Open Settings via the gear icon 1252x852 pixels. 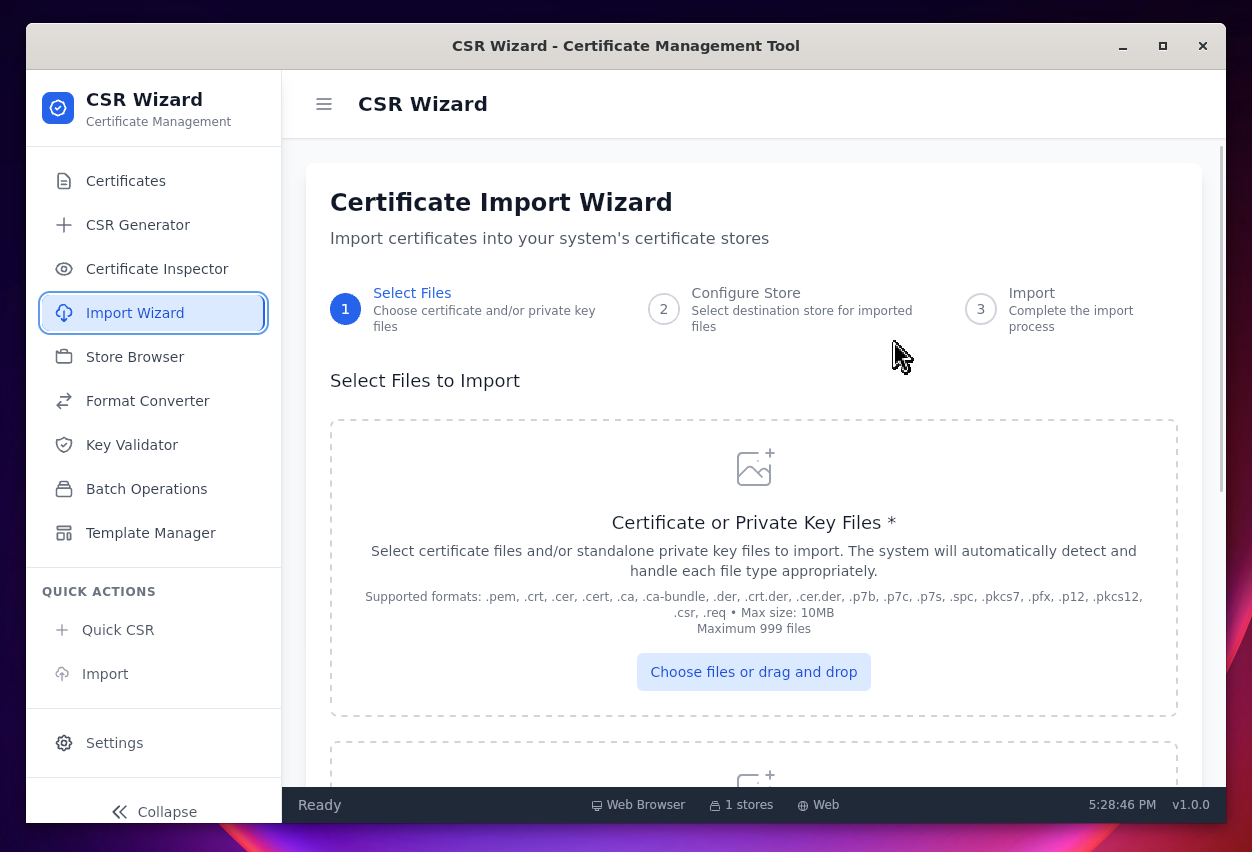coord(64,743)
